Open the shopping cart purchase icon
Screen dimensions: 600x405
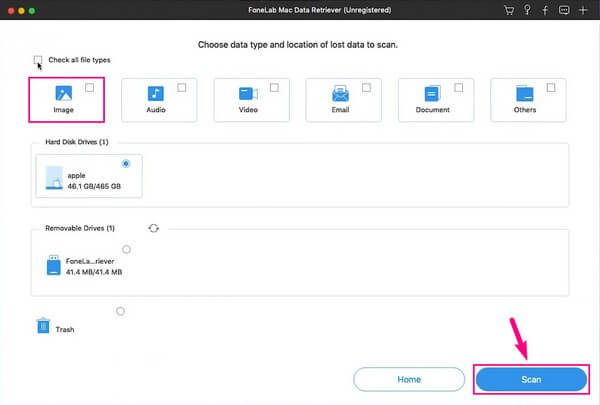(x=509, y=10)
